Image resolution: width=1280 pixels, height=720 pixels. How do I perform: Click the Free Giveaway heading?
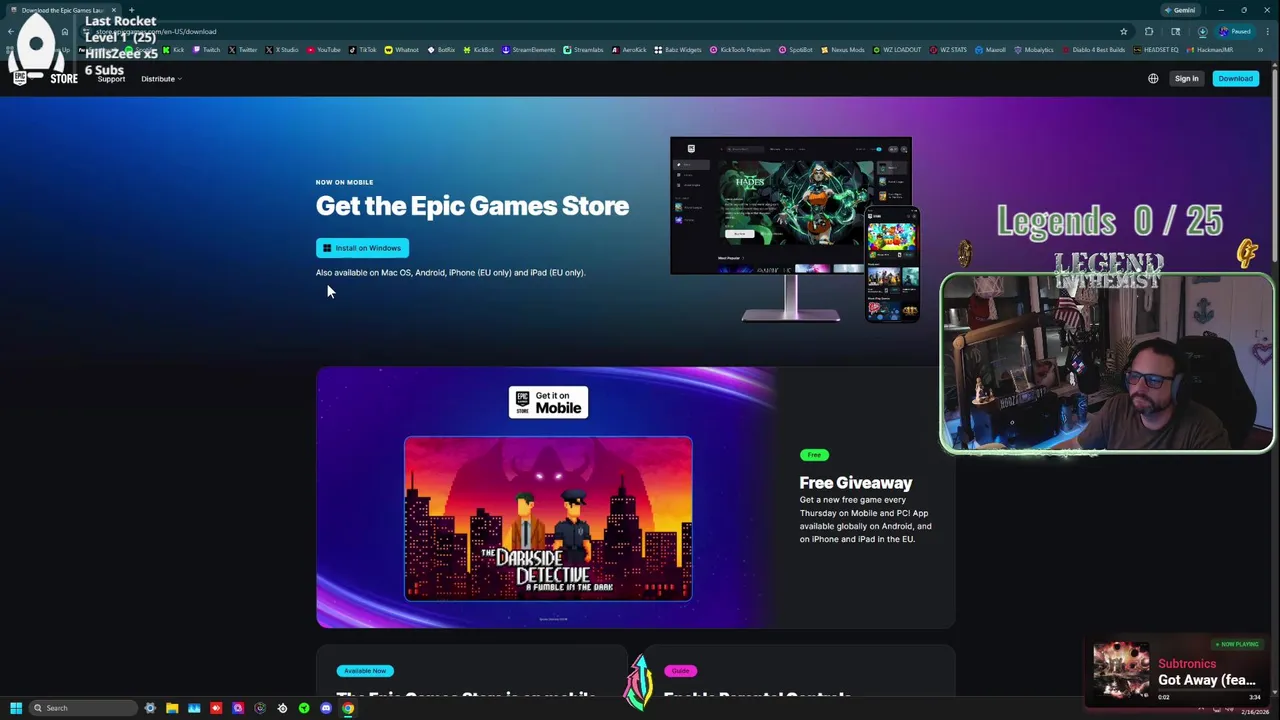[856, 482]
